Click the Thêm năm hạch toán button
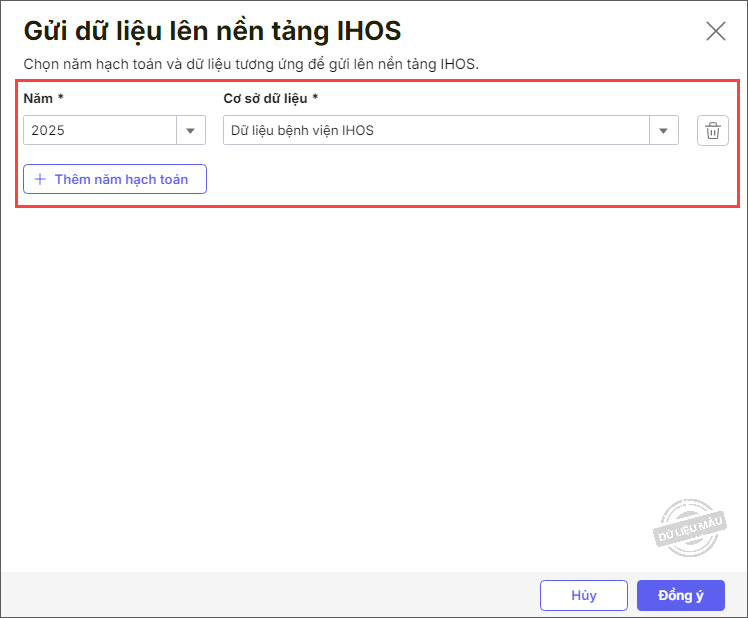 pos(115,179)
